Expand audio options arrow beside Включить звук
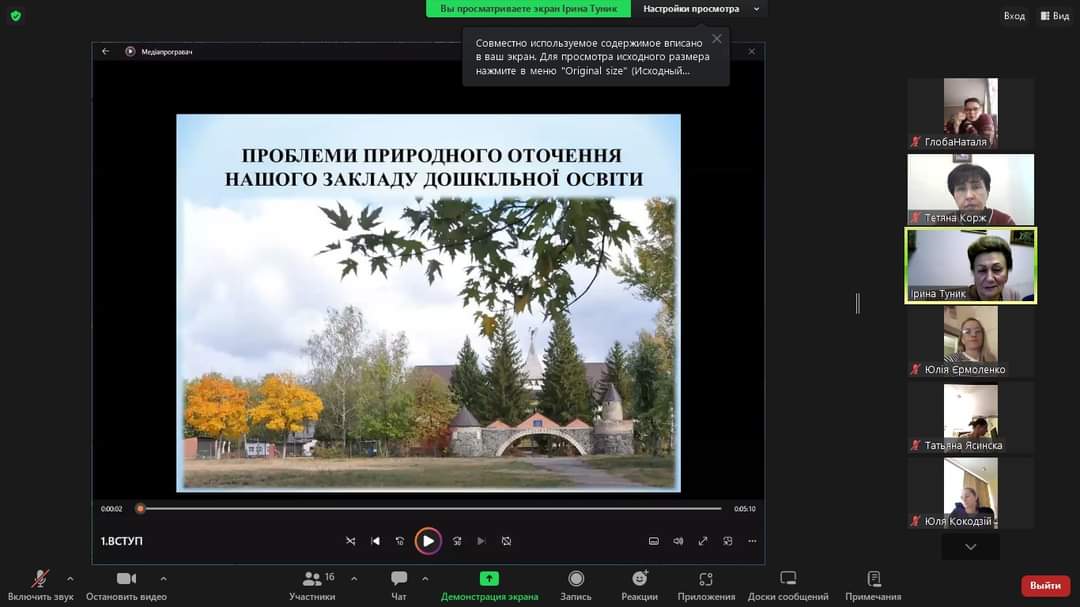Screen dimensions: 1080x607 (70, 579)
